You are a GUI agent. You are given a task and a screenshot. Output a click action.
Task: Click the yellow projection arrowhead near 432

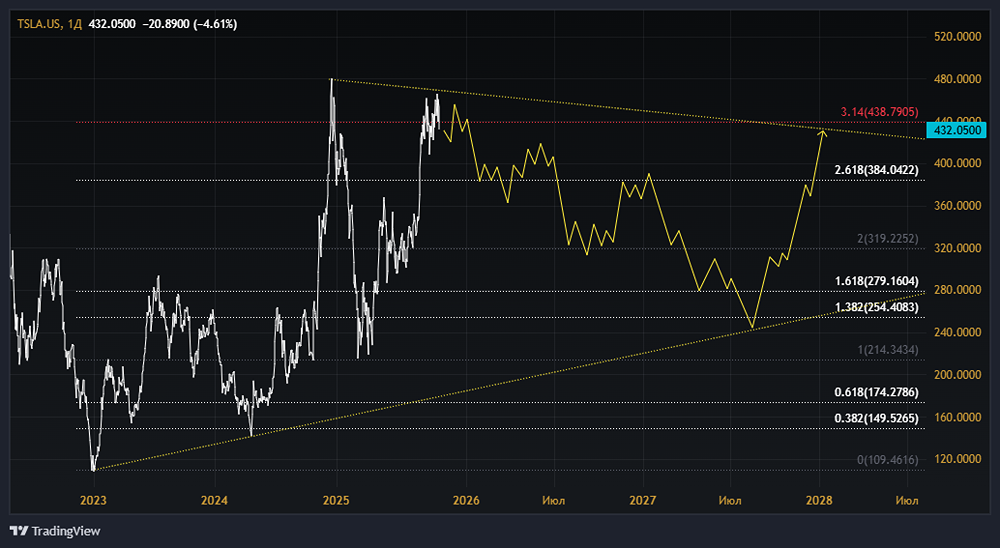(823, 133)
